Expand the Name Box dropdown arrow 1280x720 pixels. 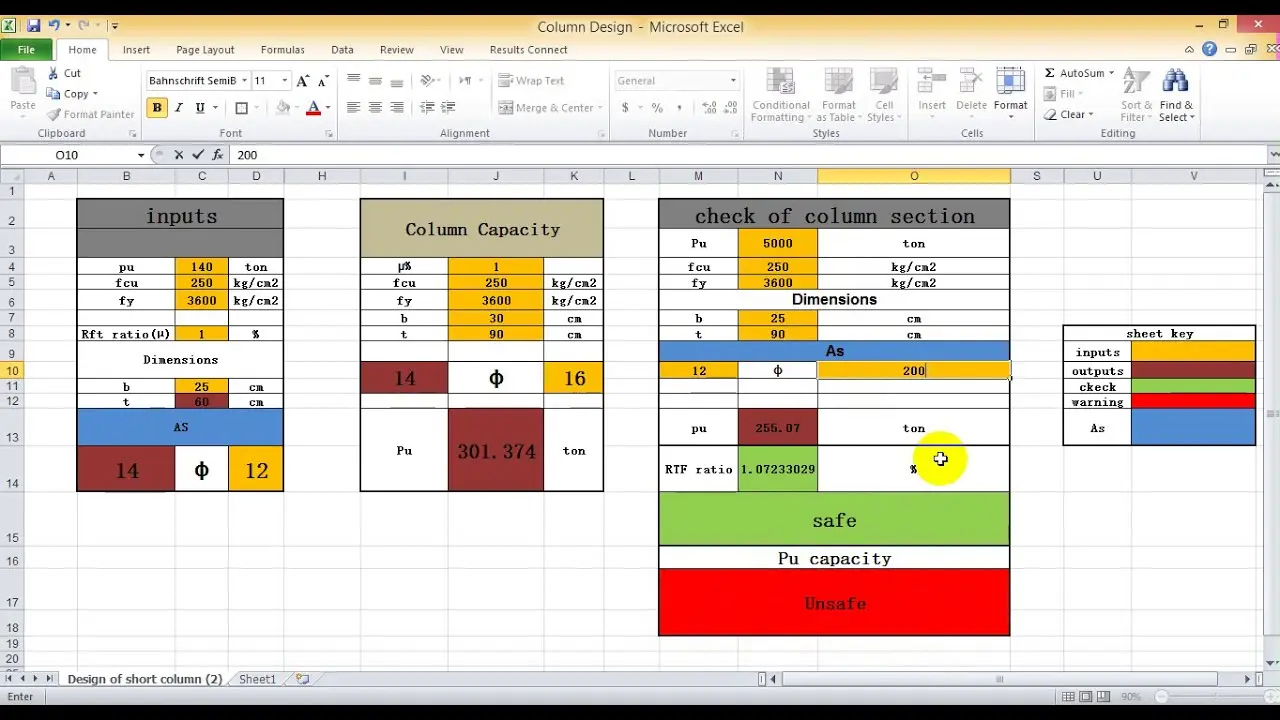pyautogui.click(x=141, y=155)
